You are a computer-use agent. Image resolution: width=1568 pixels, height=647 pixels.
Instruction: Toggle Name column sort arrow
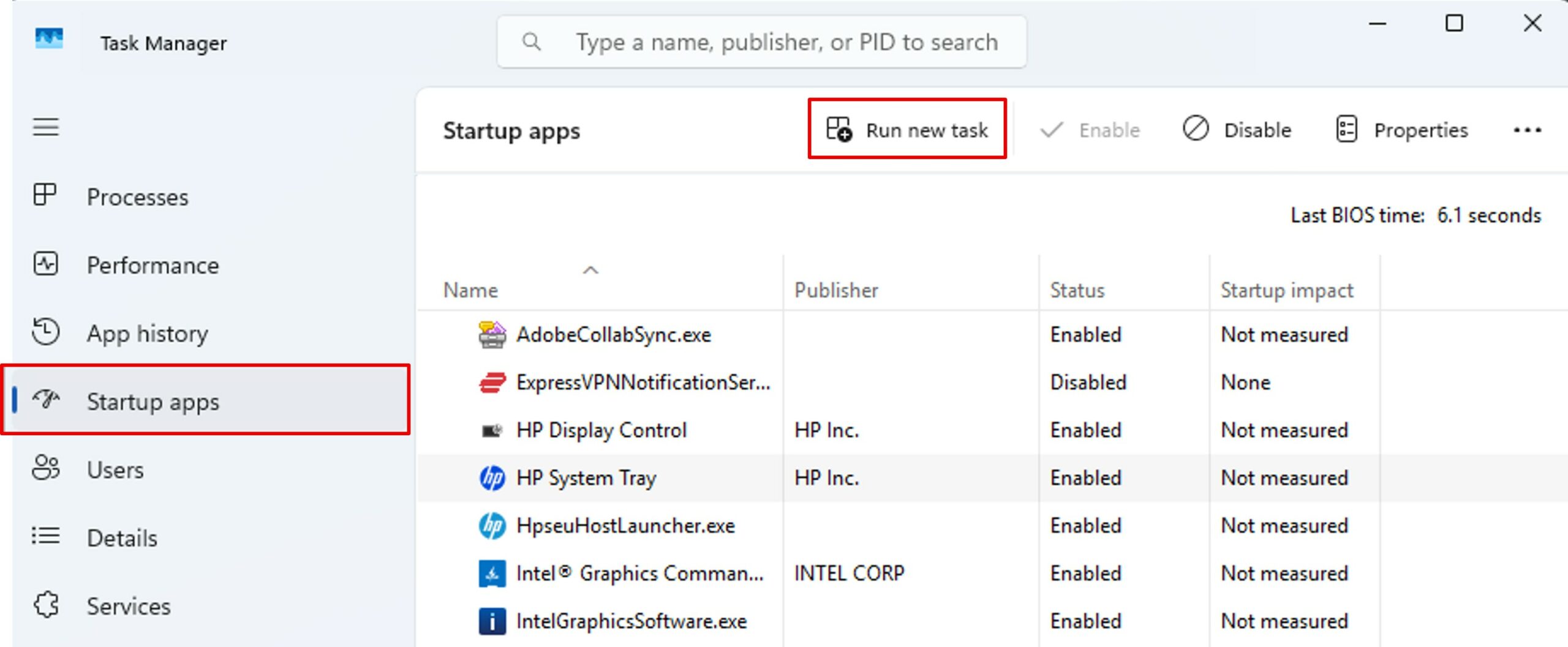[590, 270]
